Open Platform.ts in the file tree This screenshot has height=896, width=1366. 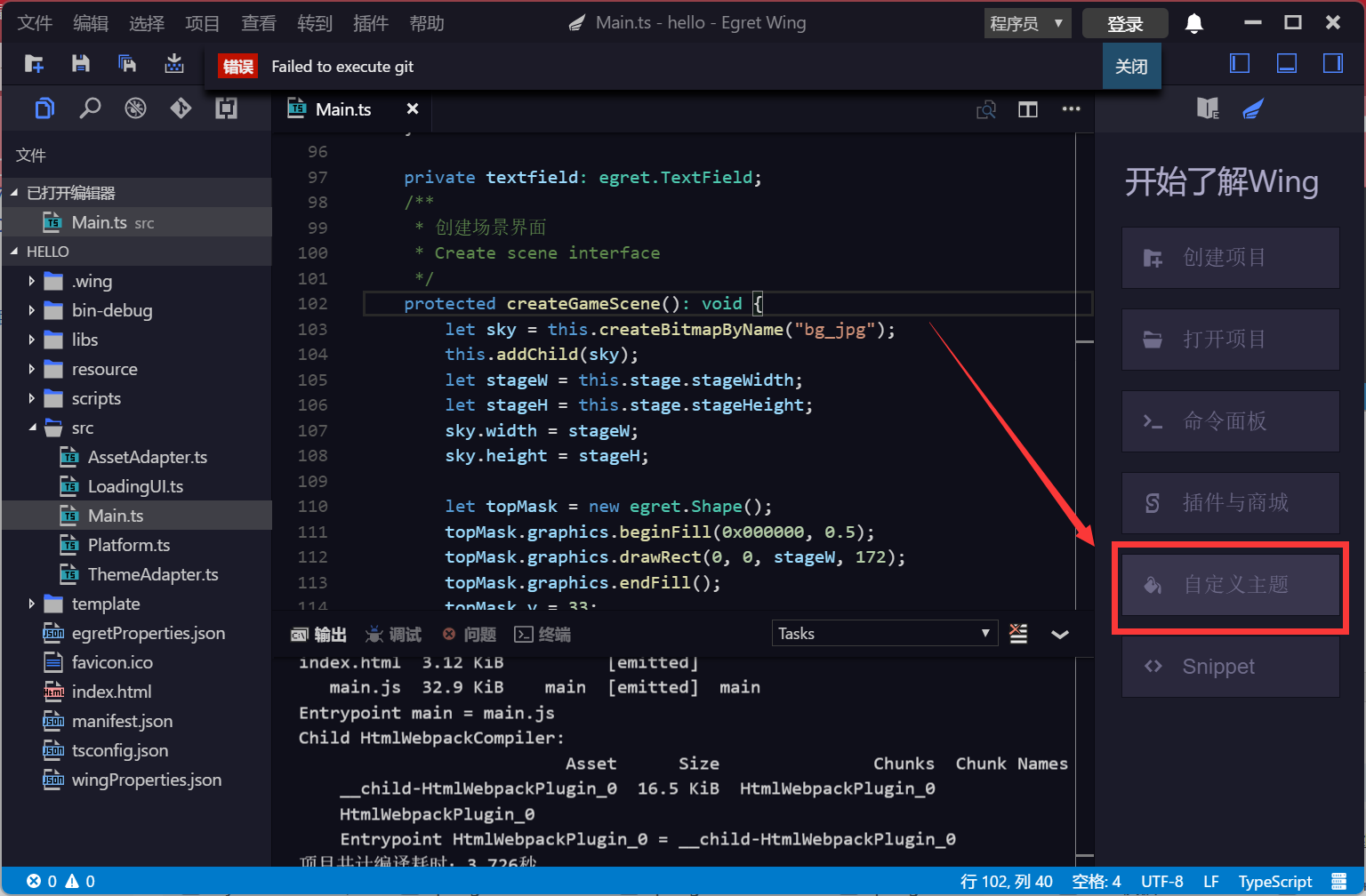pyautogui.click(x=137, y=545)
